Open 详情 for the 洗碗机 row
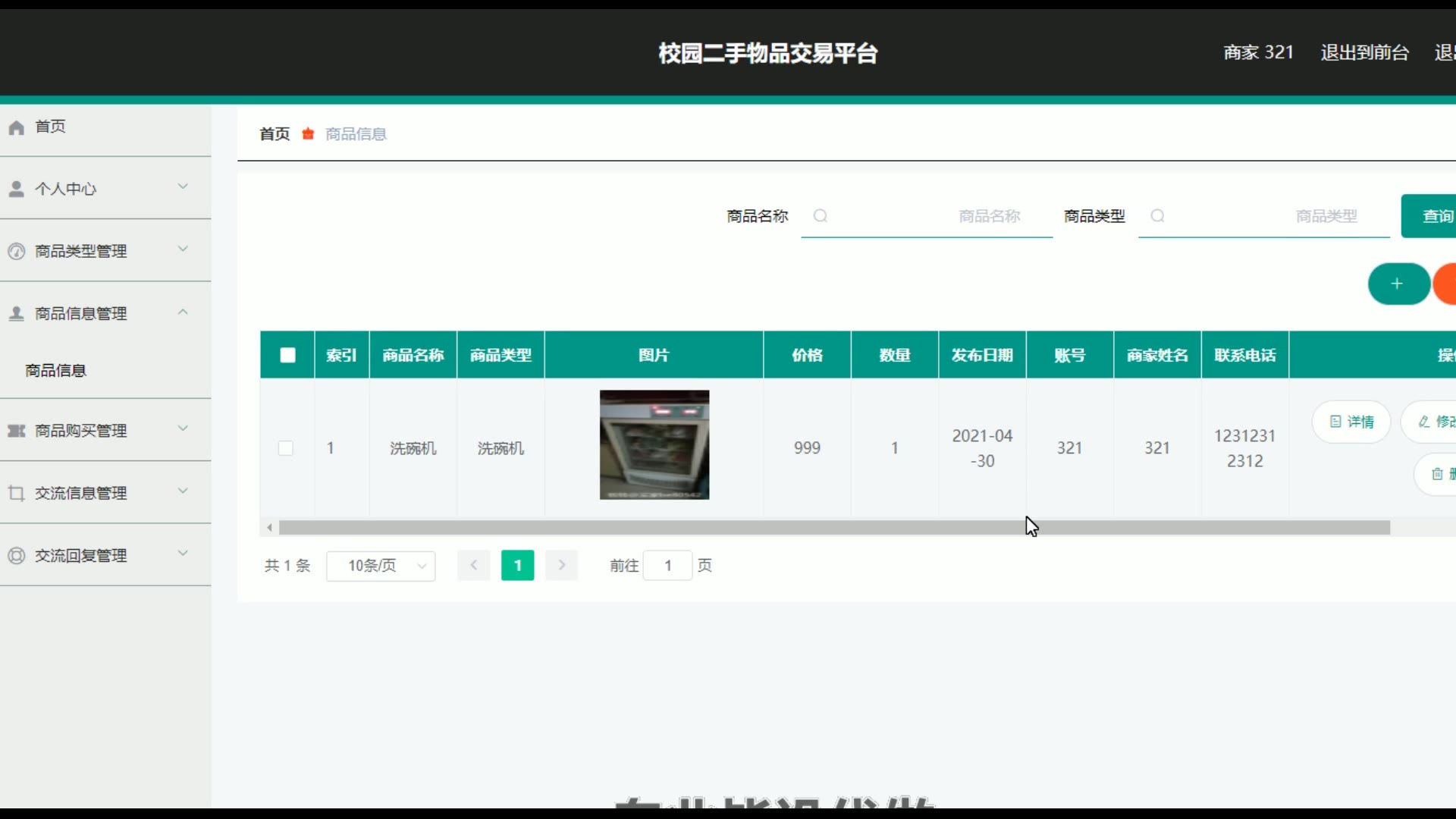 pos(1351,422)
